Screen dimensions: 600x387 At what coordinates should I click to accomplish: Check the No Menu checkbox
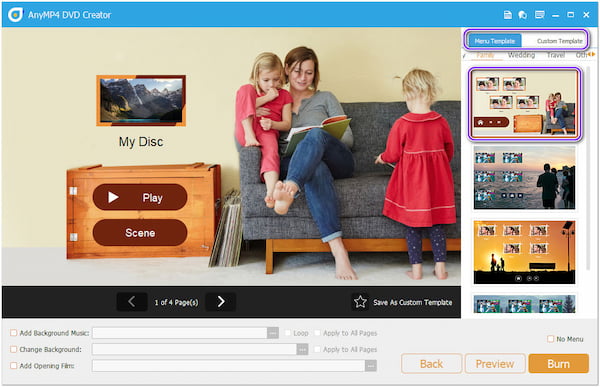tap(550, 339)
